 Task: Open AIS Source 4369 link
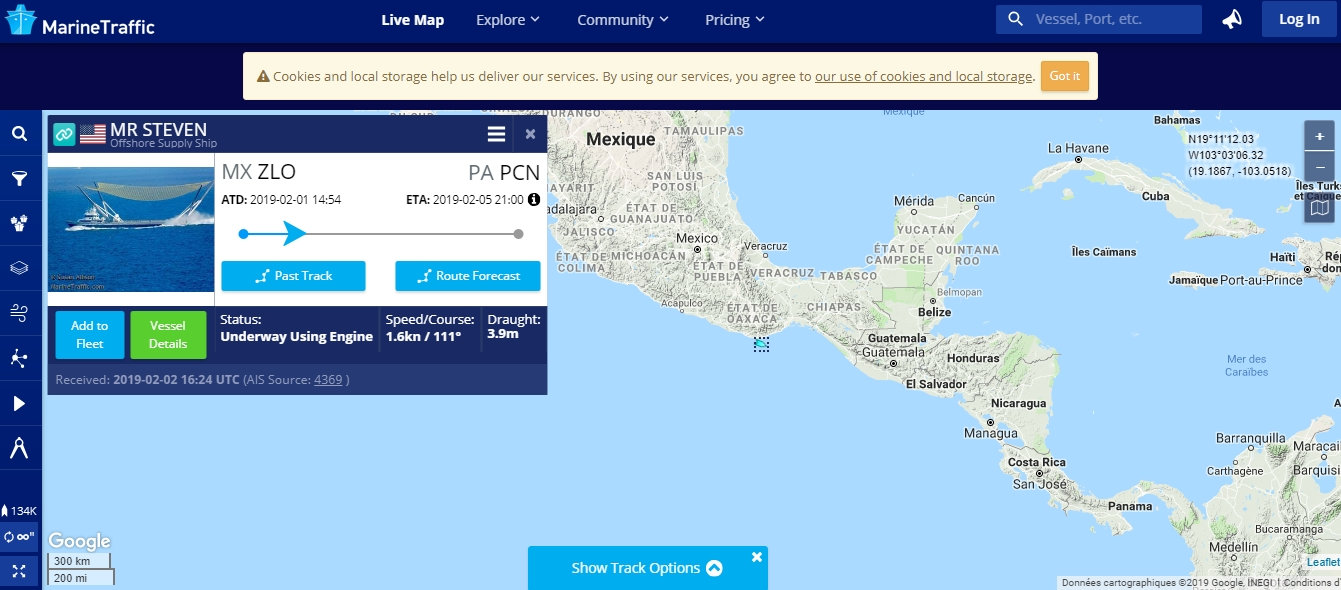pos(328,380)
